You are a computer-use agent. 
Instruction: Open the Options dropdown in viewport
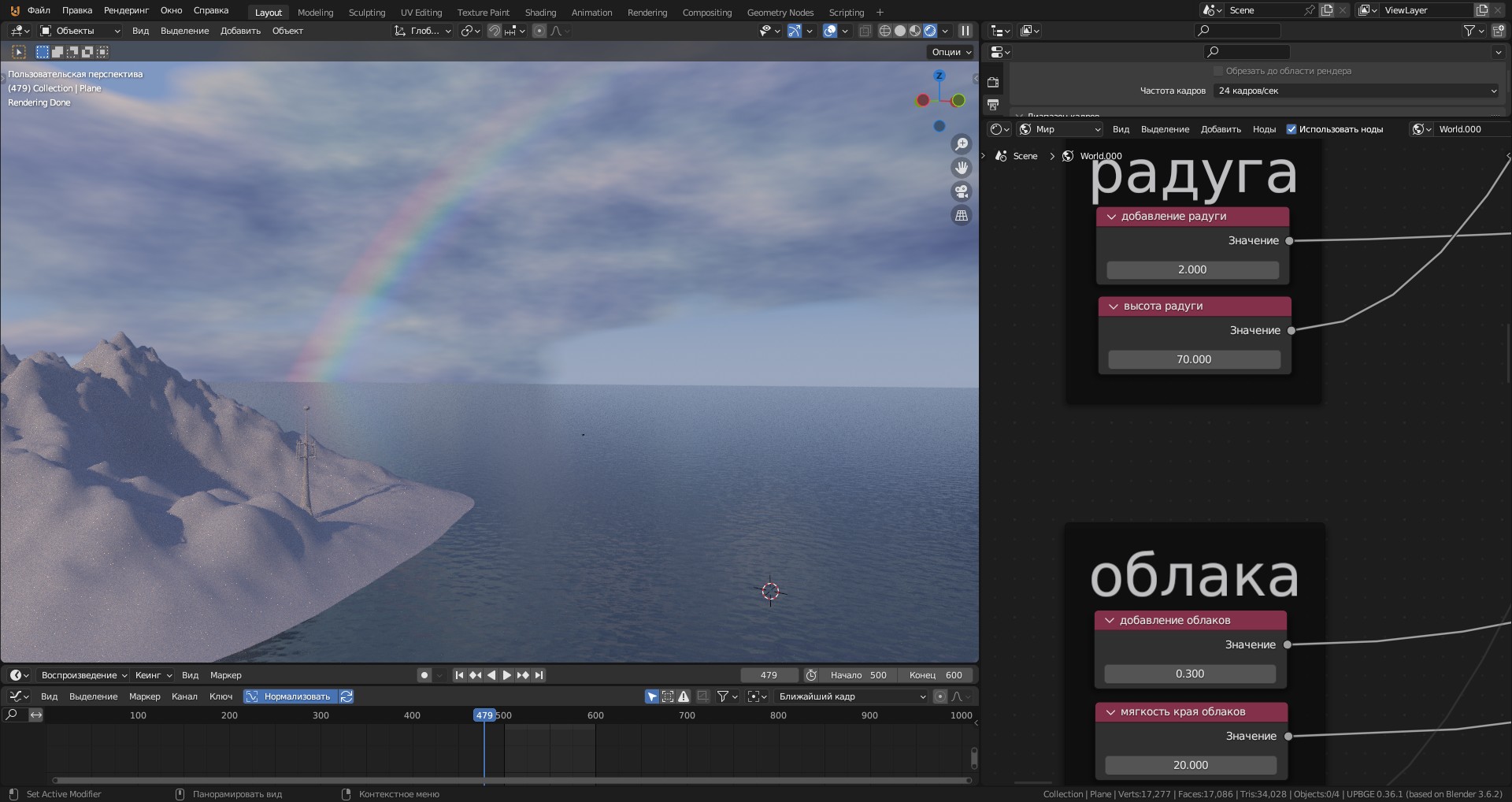[x=952, y=52]
